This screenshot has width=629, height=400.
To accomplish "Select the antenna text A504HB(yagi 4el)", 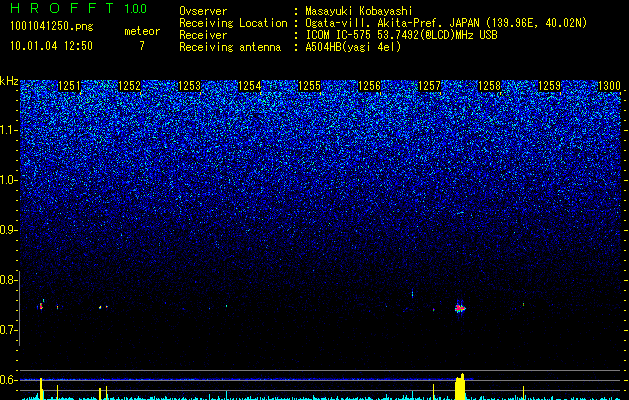I will pos(353,47).
